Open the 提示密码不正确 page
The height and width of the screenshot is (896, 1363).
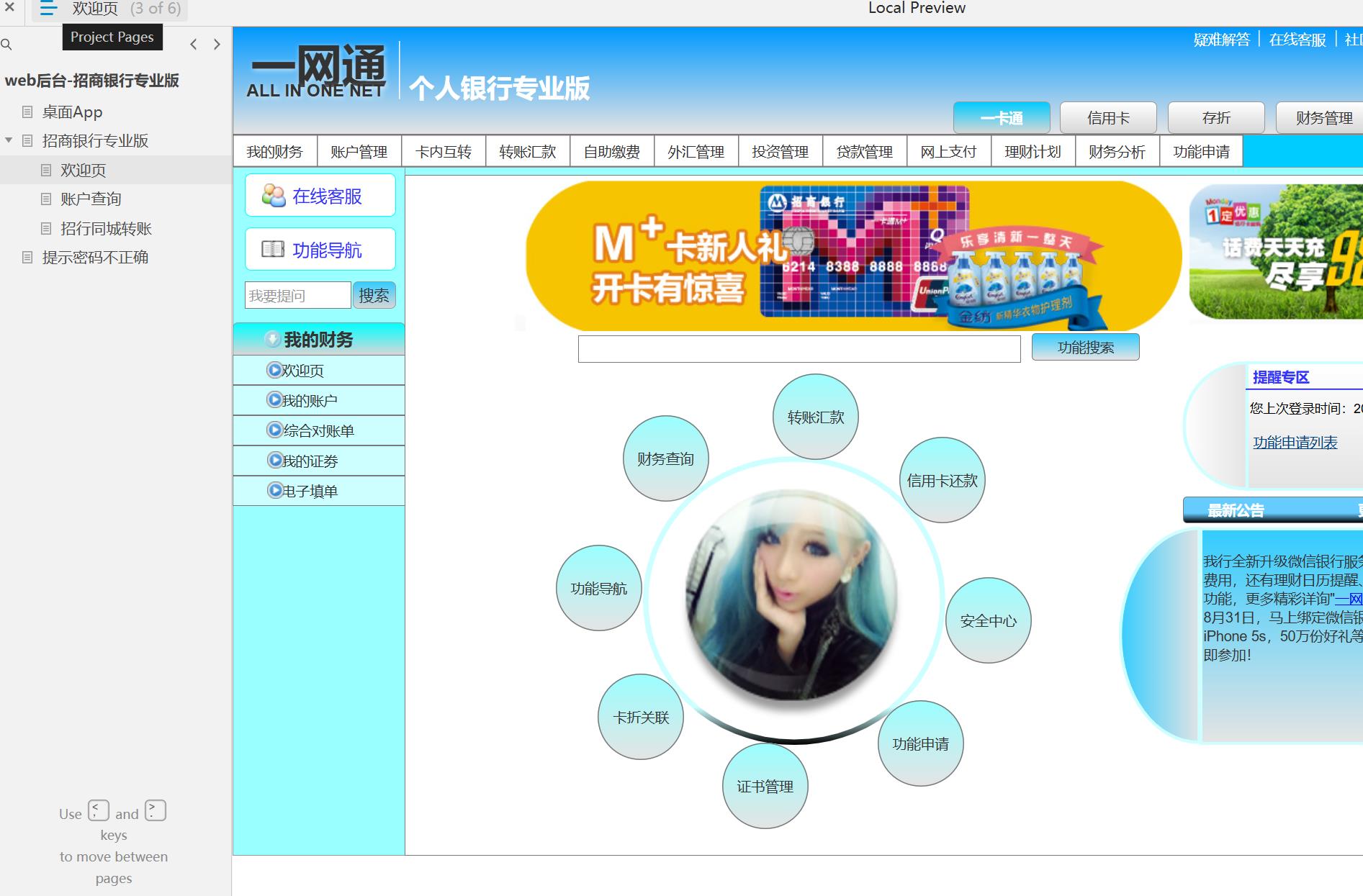95,257
